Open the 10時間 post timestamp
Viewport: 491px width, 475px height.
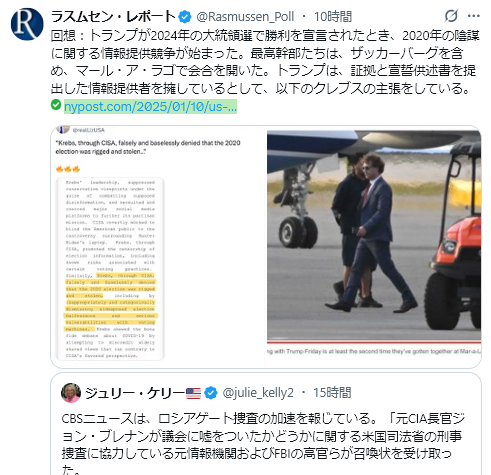(x=333, y=17)
